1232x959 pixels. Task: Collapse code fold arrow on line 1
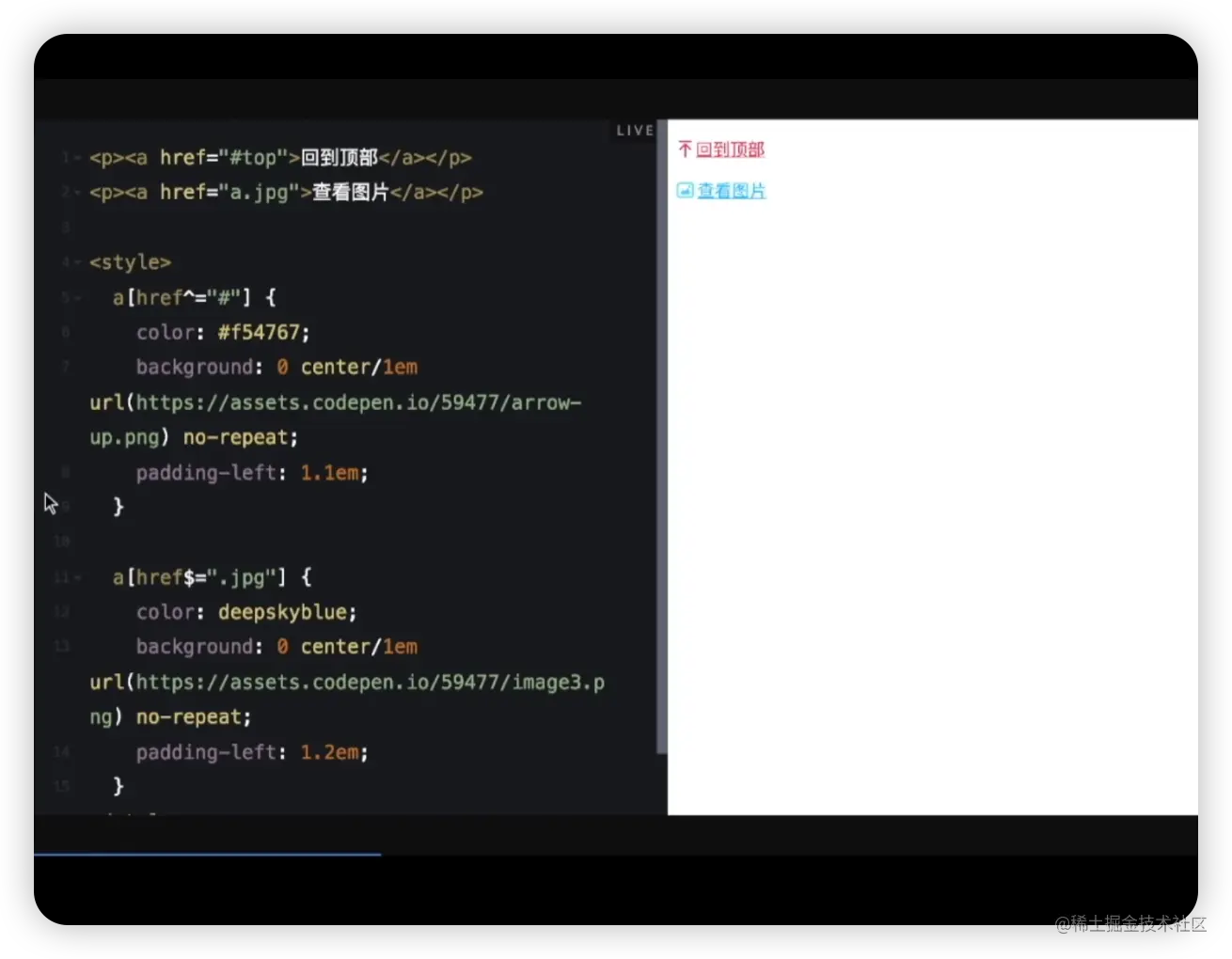(x=77, y=158)
